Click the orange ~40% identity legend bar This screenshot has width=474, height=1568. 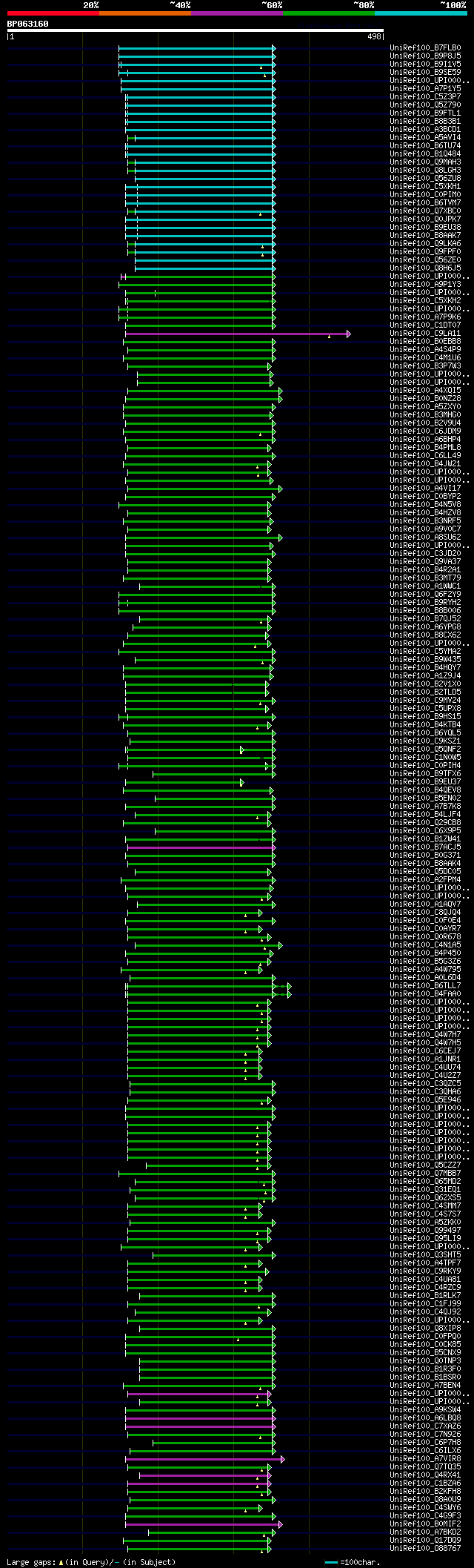(x=145, y=13)
